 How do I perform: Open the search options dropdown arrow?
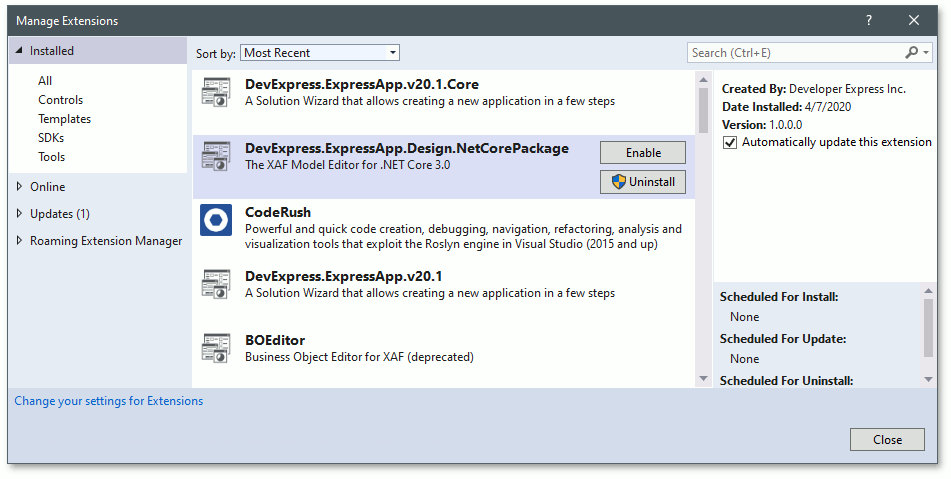[x=926, y=53]
